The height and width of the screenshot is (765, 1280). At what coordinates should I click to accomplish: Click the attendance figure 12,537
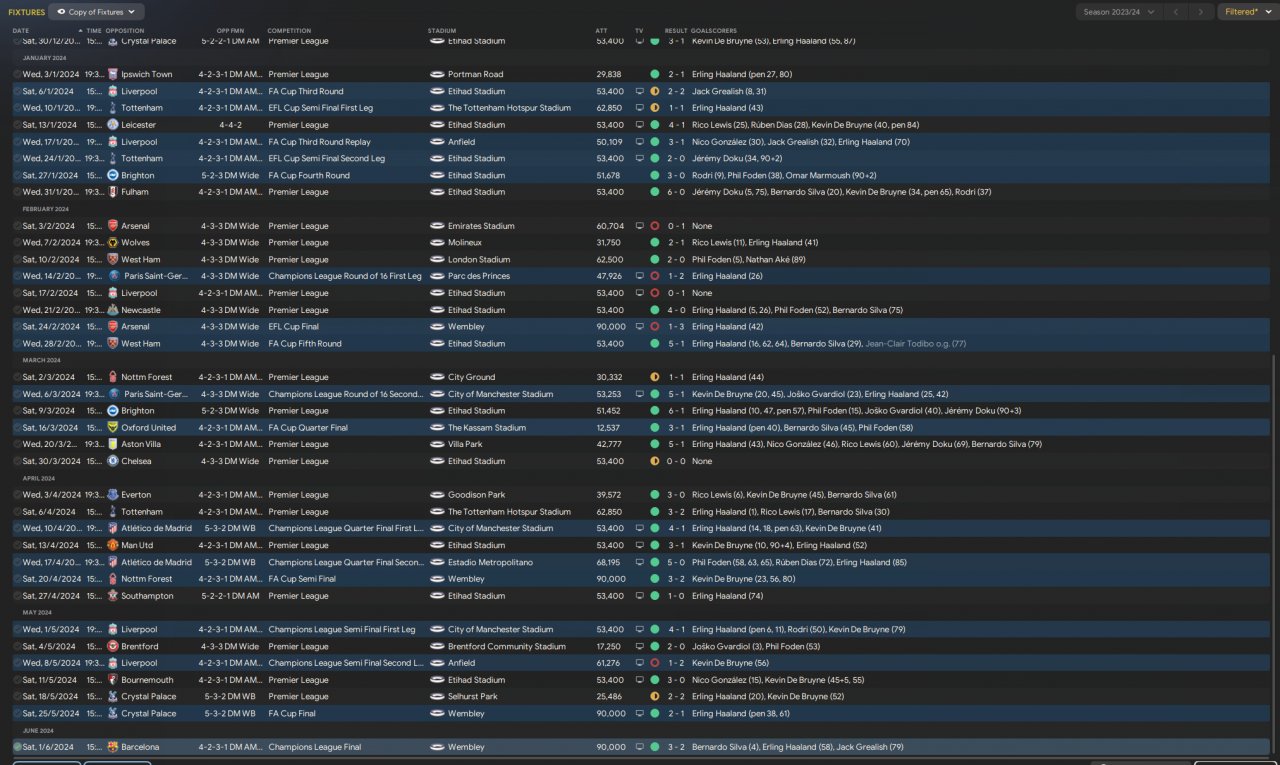(610, 428)
